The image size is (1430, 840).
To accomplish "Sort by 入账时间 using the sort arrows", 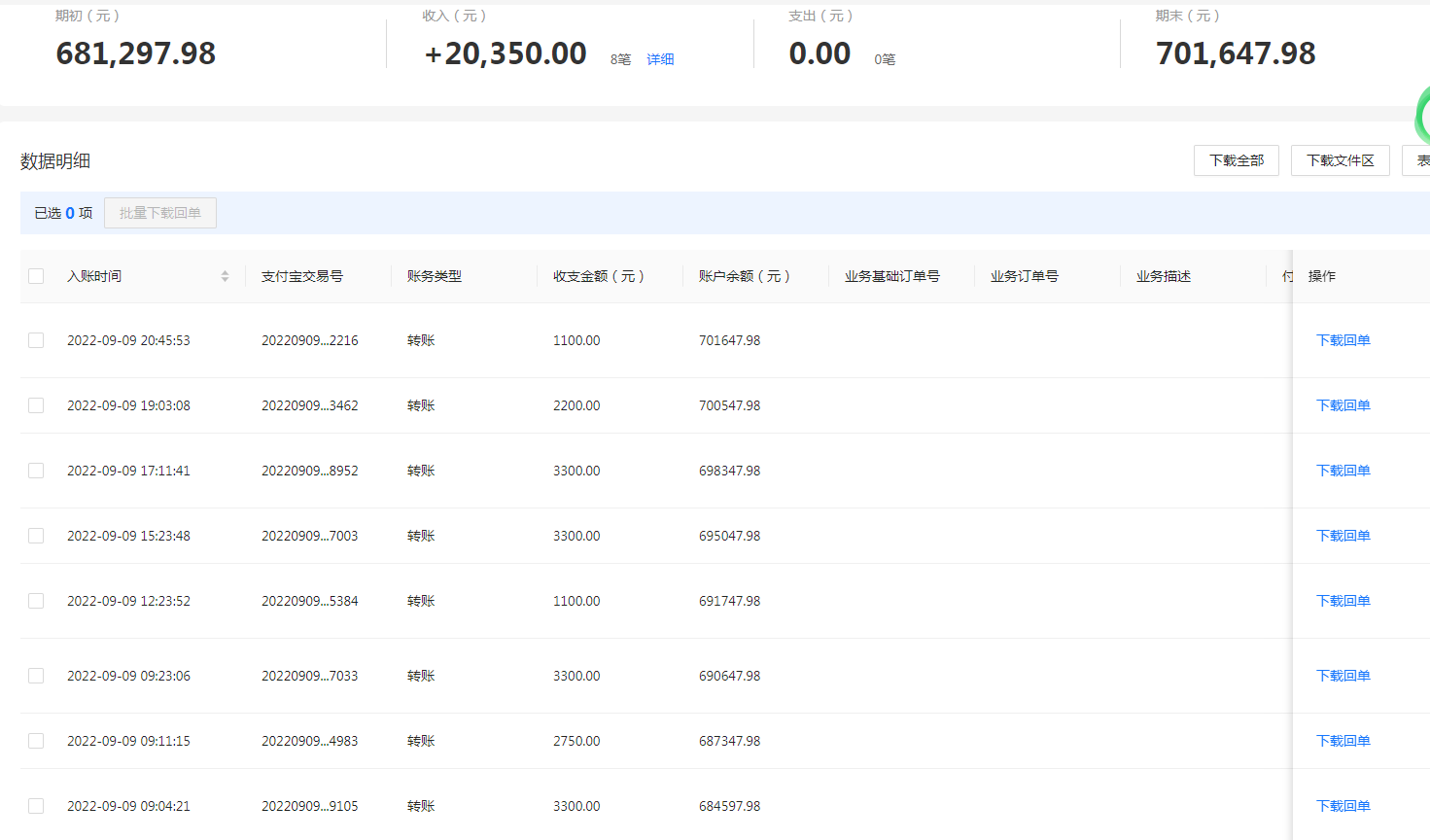I will pos(225,276).
